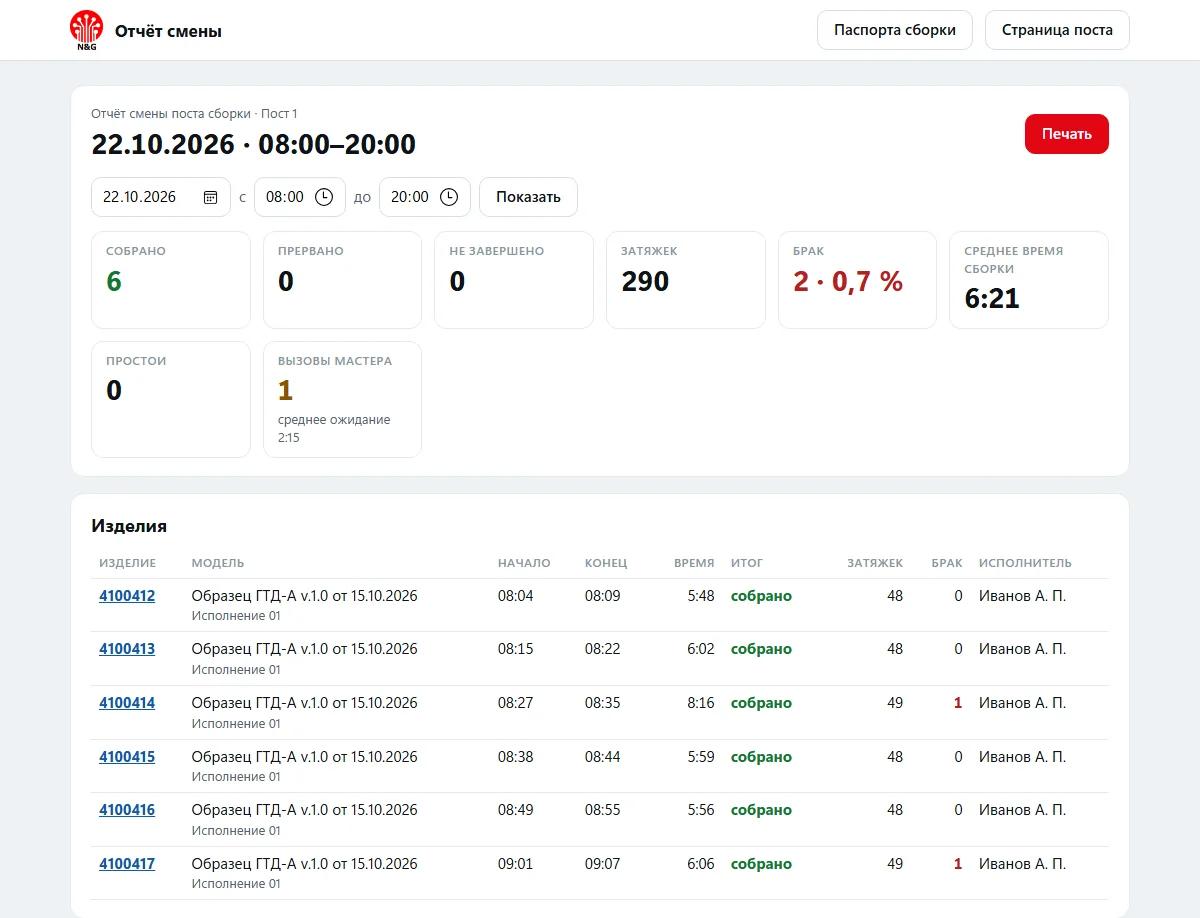Select the Не завершено summary card

pos(514,280)
